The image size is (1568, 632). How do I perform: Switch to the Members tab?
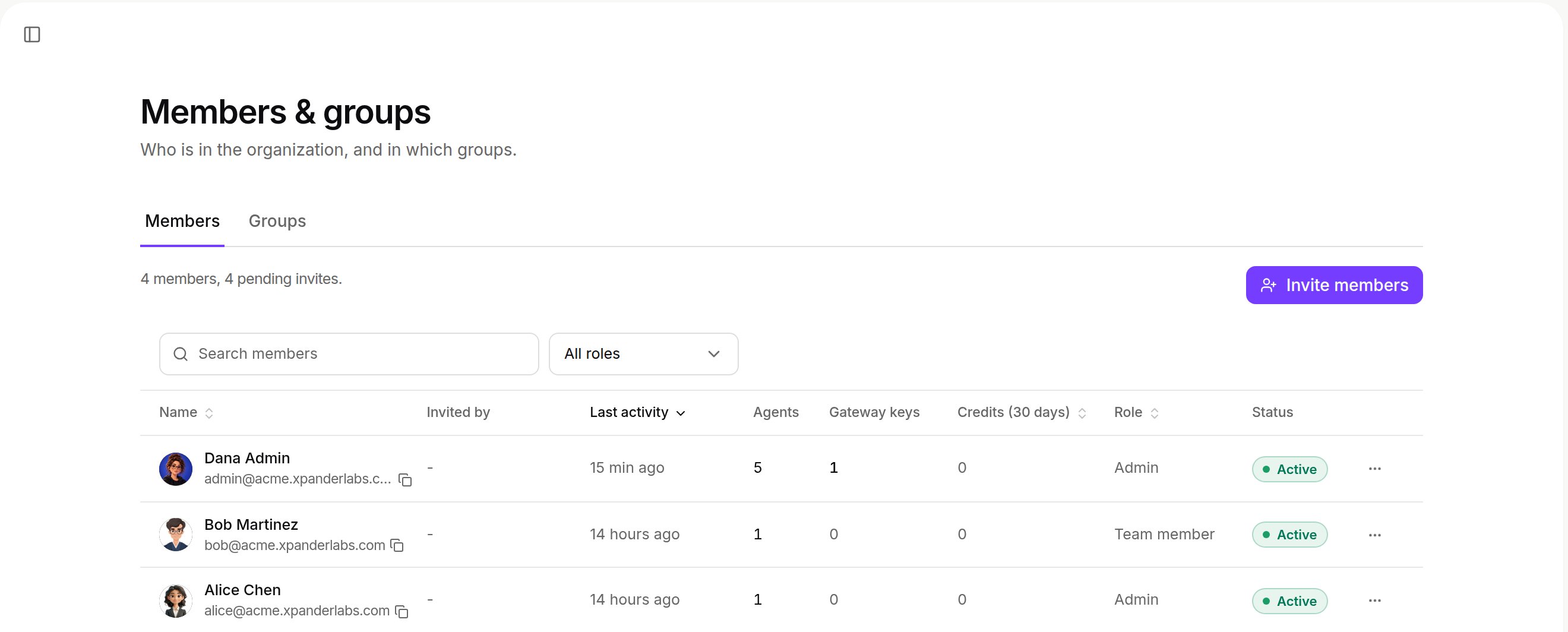(182, 221)
